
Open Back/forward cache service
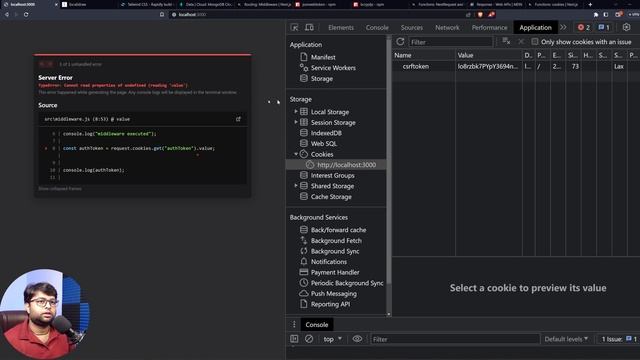338,230
